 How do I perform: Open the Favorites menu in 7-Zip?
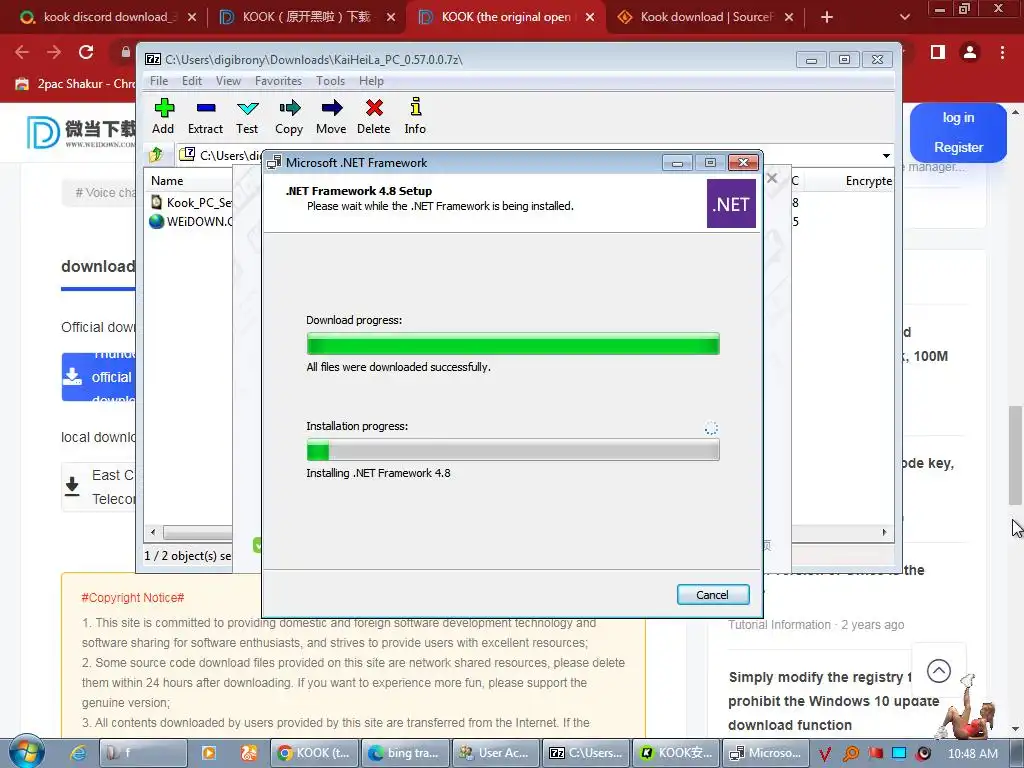(278, 81)
